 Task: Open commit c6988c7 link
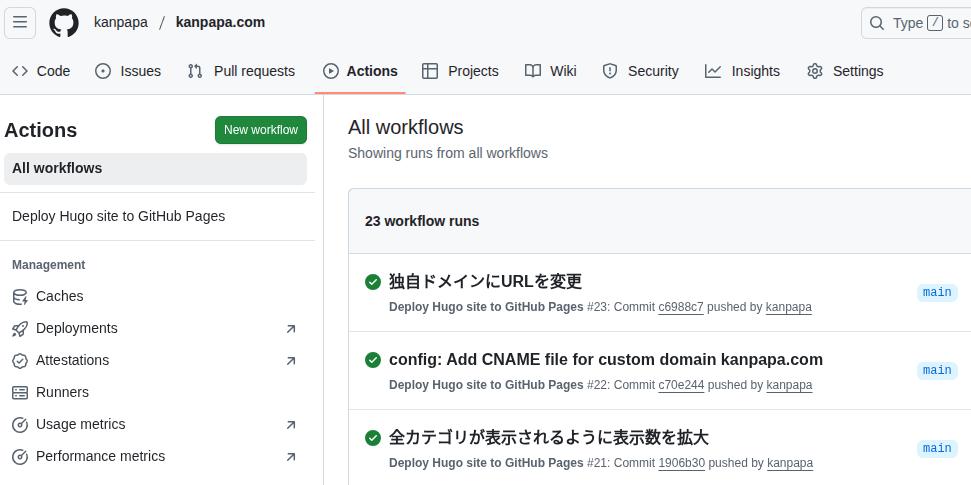pyautogui.click(x=681, y=307)
